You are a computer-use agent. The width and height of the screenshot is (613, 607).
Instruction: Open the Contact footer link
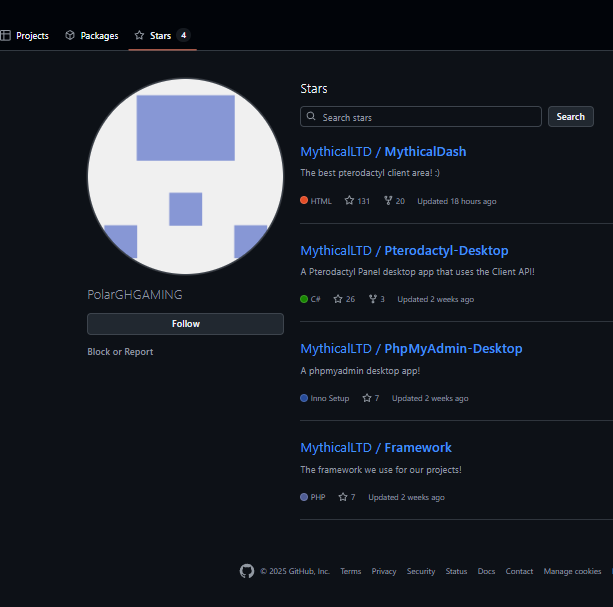coord(519,571)
